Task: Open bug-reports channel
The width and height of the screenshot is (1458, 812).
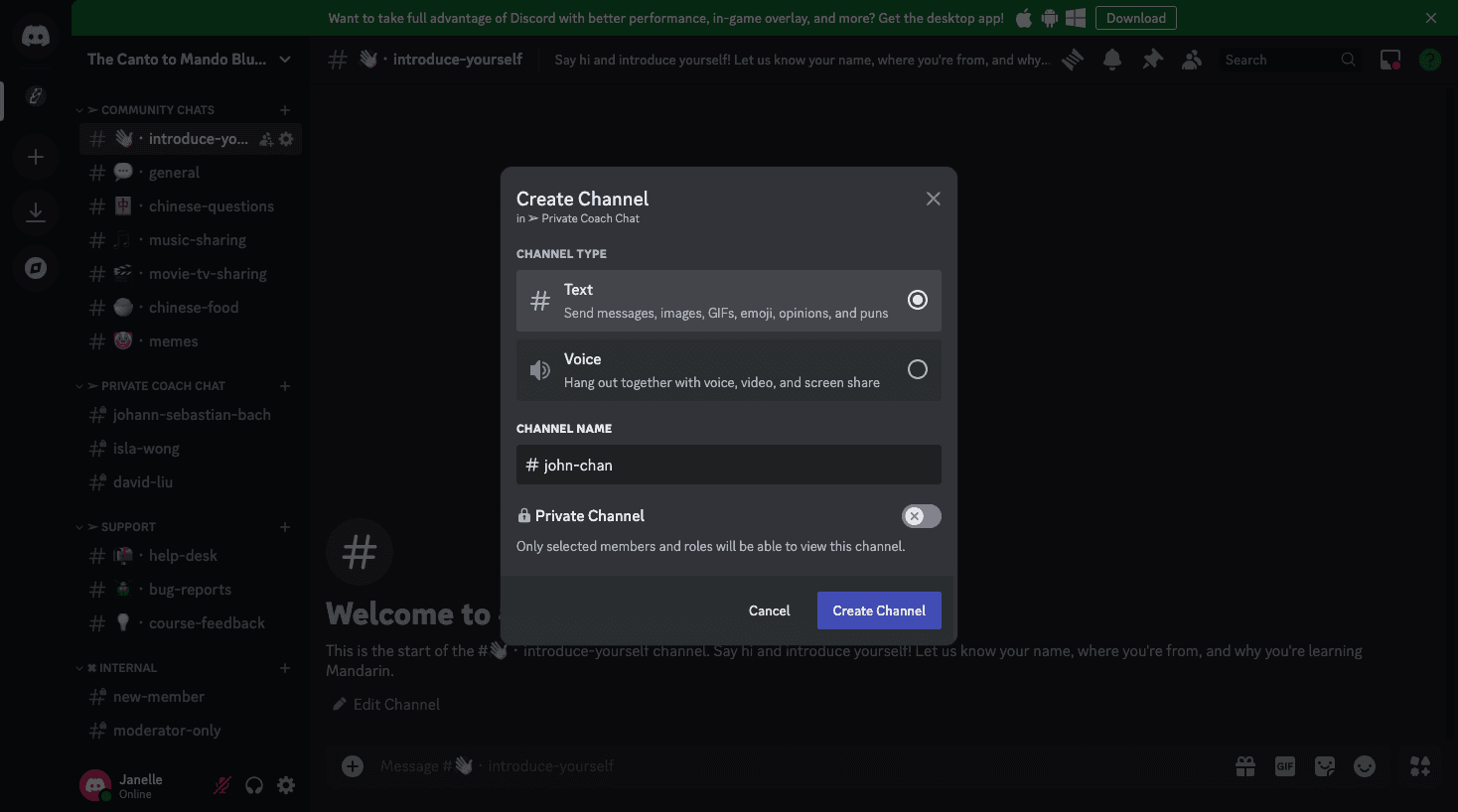Action: pyautogui.click(x=191, y=590)
